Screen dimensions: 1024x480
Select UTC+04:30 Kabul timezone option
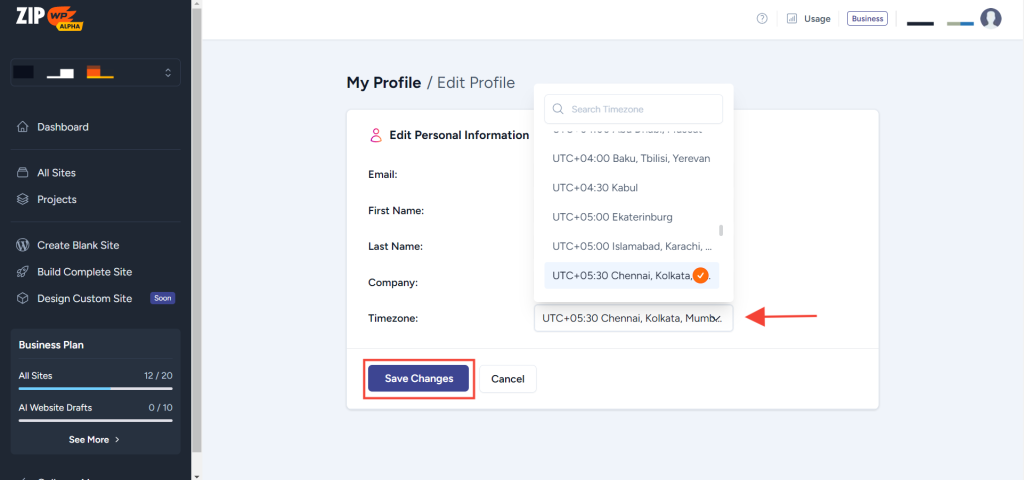click(x=595, y=187)
